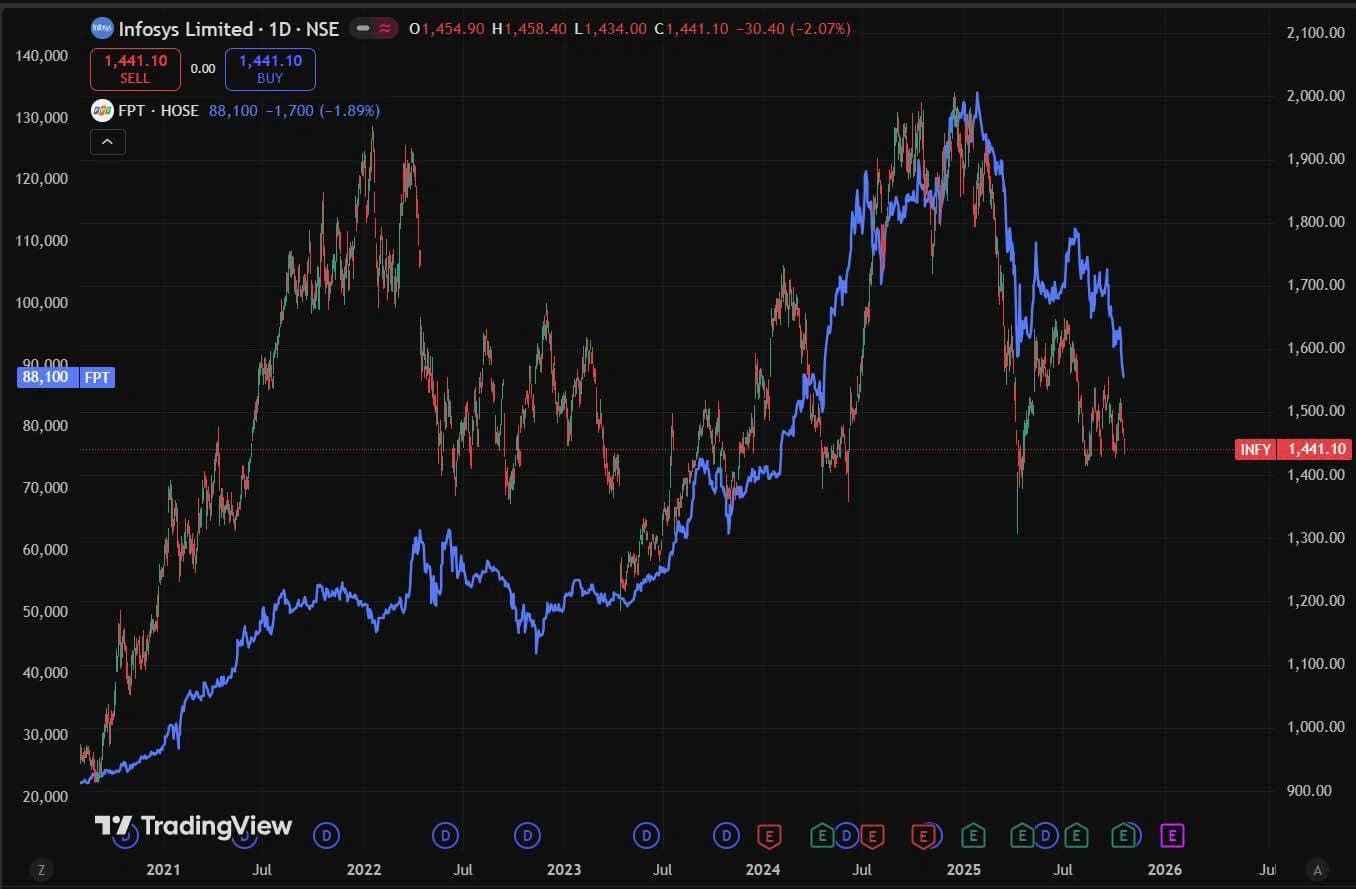Click the FPT change -1,700 (-1.89%)

(x=322, y=110)
